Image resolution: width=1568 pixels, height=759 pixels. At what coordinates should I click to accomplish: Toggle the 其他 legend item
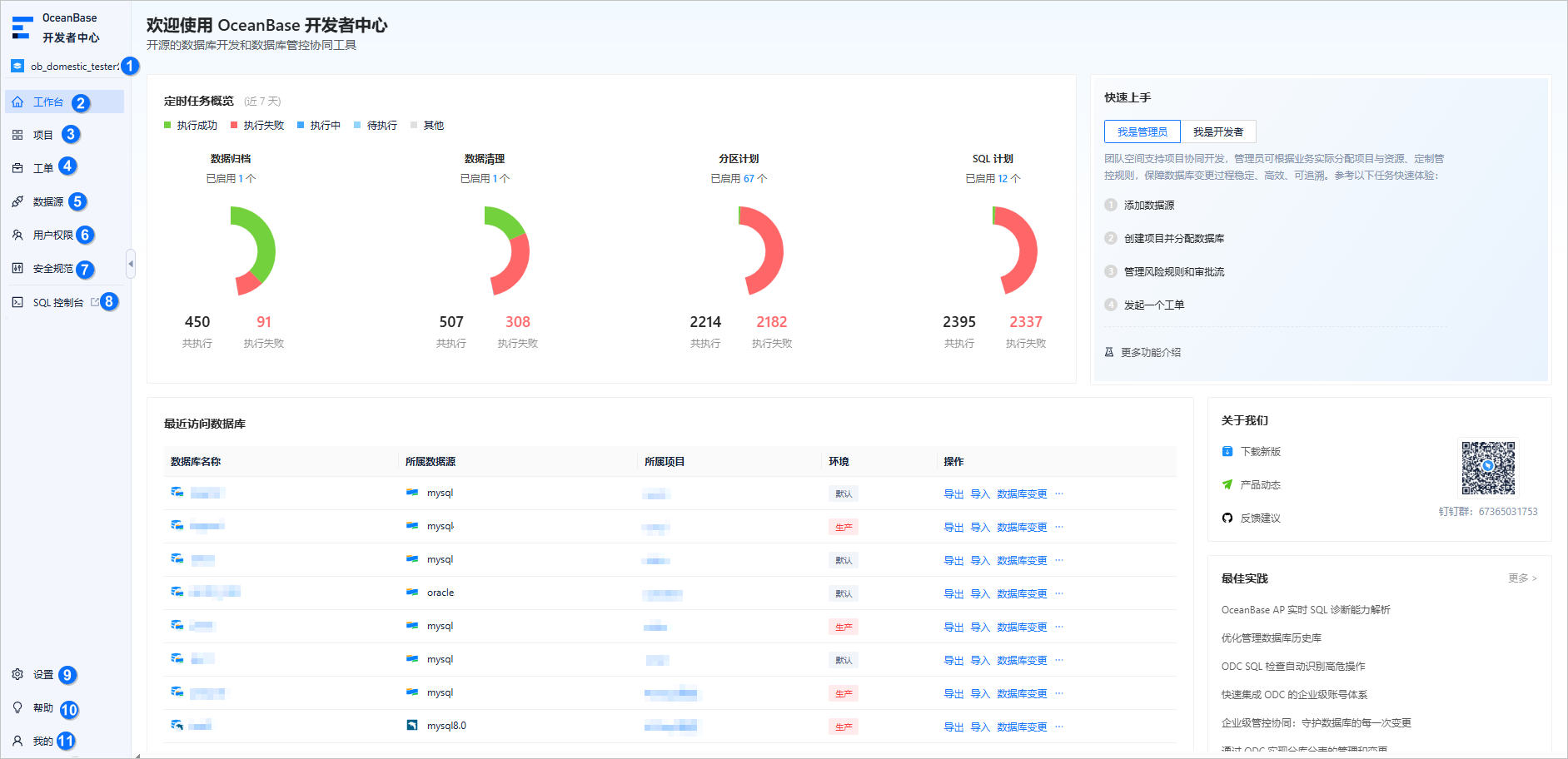pos(427,125)
